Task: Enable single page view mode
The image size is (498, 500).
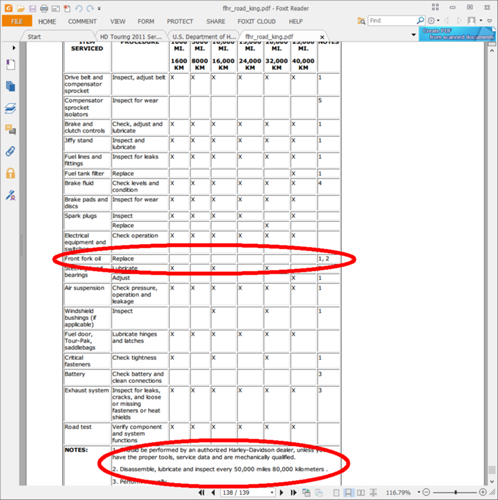Action: click(x=336, y=493)
